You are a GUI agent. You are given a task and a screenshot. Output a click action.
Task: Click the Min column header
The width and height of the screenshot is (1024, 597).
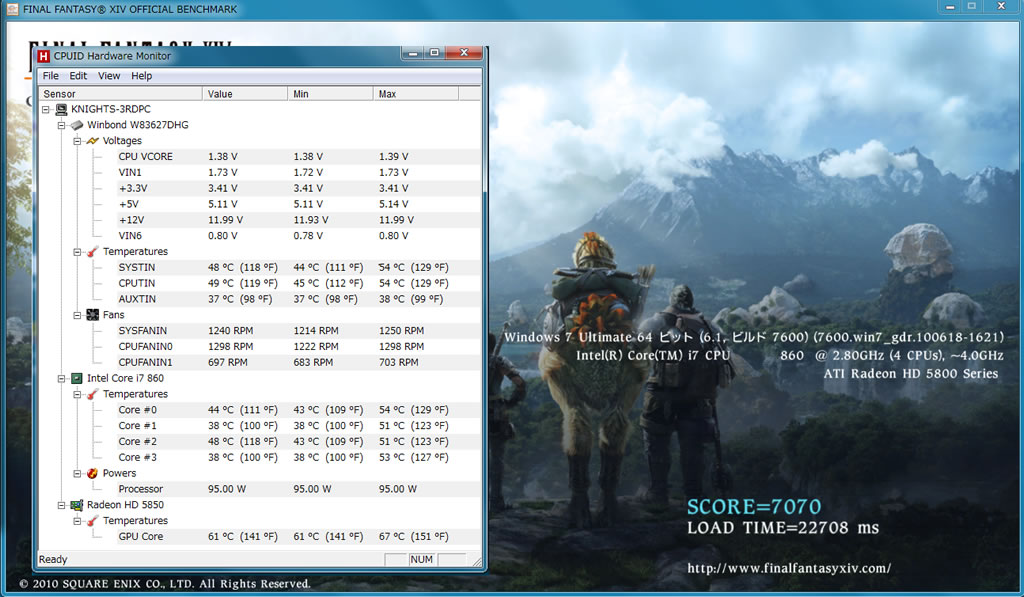click(330, 94)
